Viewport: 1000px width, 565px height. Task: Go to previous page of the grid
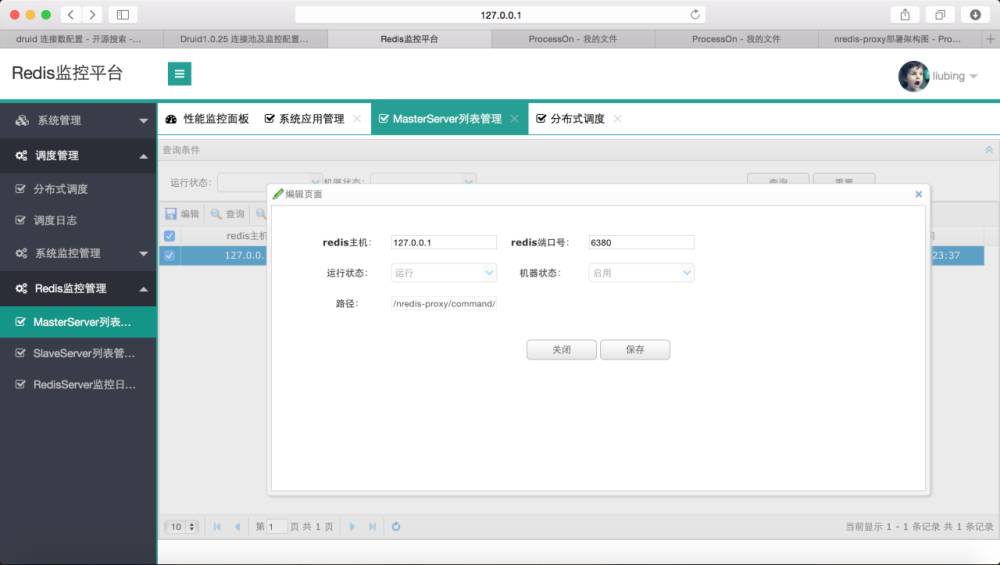point(237,527)
